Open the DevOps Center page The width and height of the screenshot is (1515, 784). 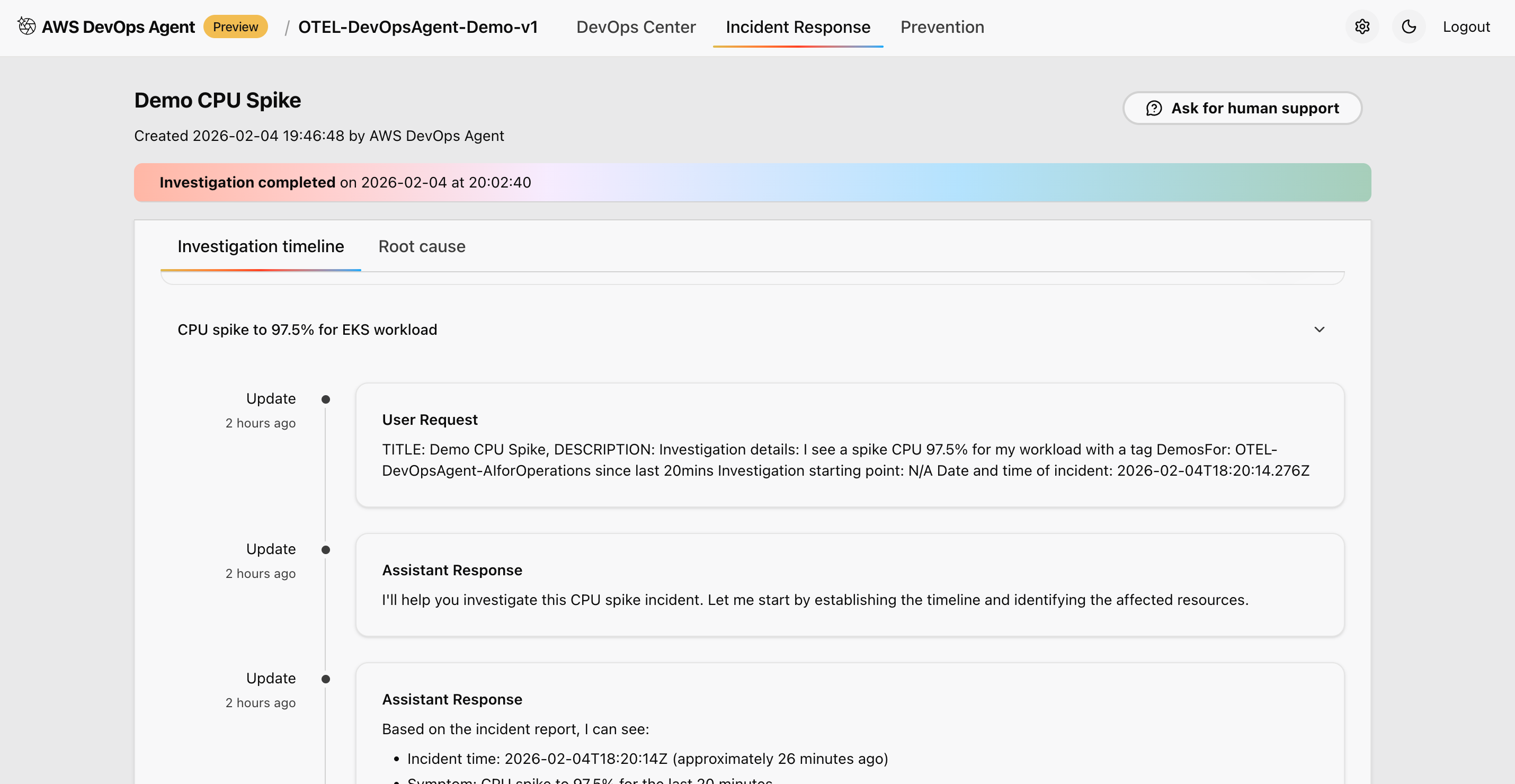point(636,27)
